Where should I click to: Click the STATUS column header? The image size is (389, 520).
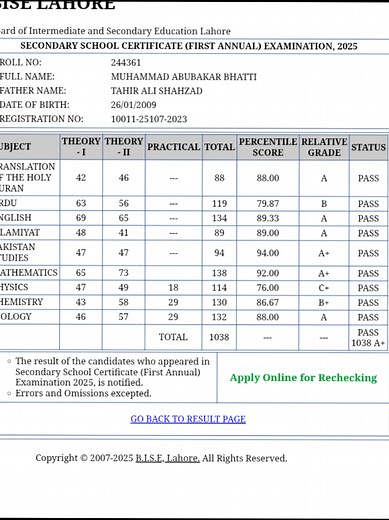(368, 147)
